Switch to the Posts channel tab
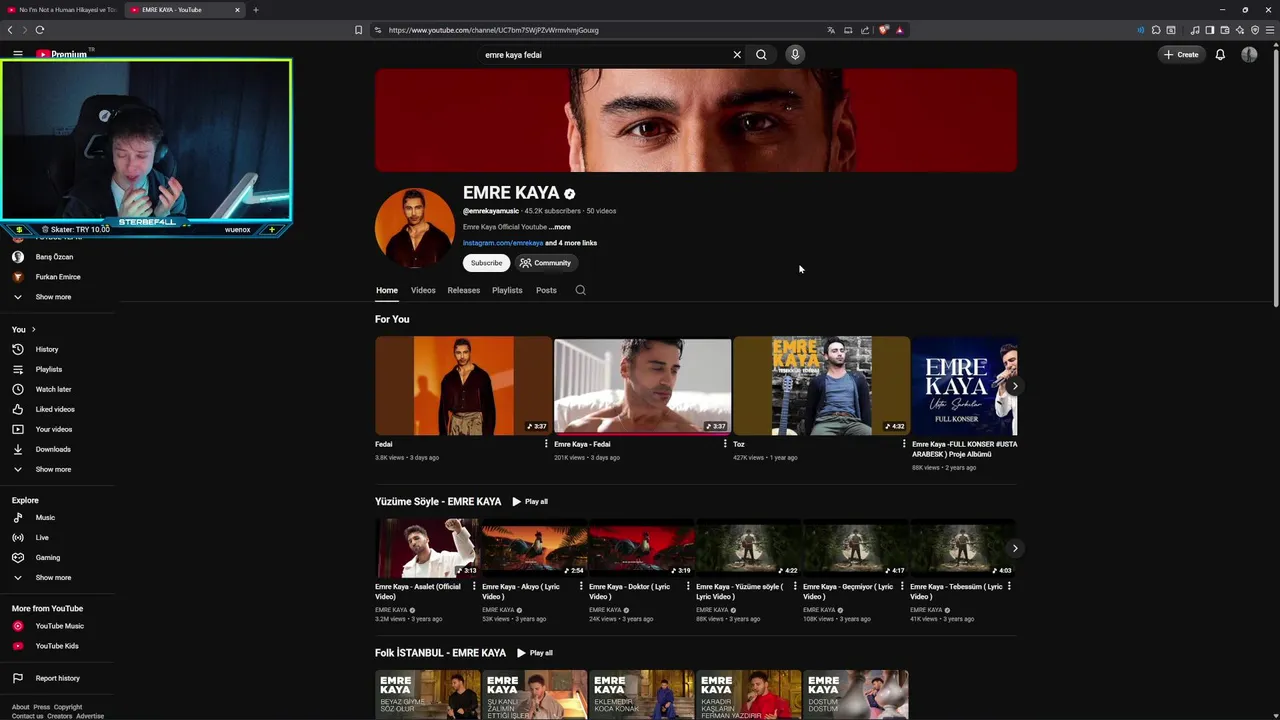 point(546,290)
